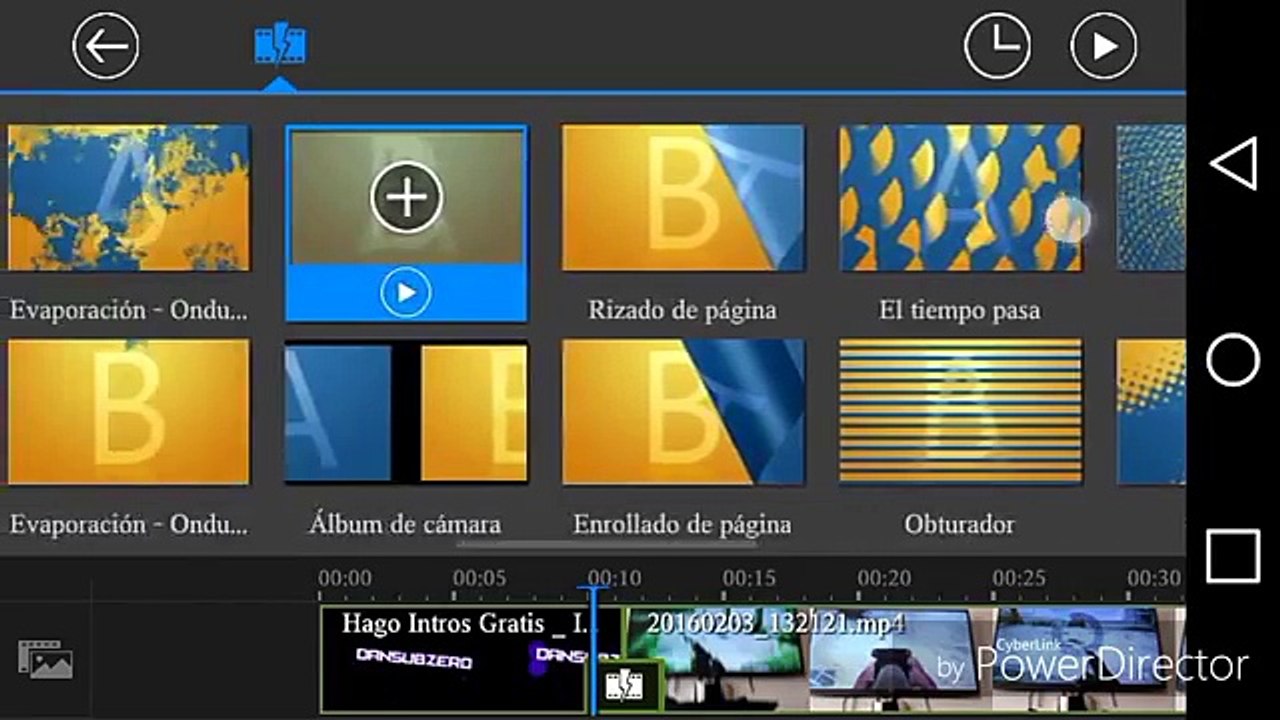Click the 00:00 mark on ruler
Viewport: 1280px width, 720px height.
(x=345, y=578)
